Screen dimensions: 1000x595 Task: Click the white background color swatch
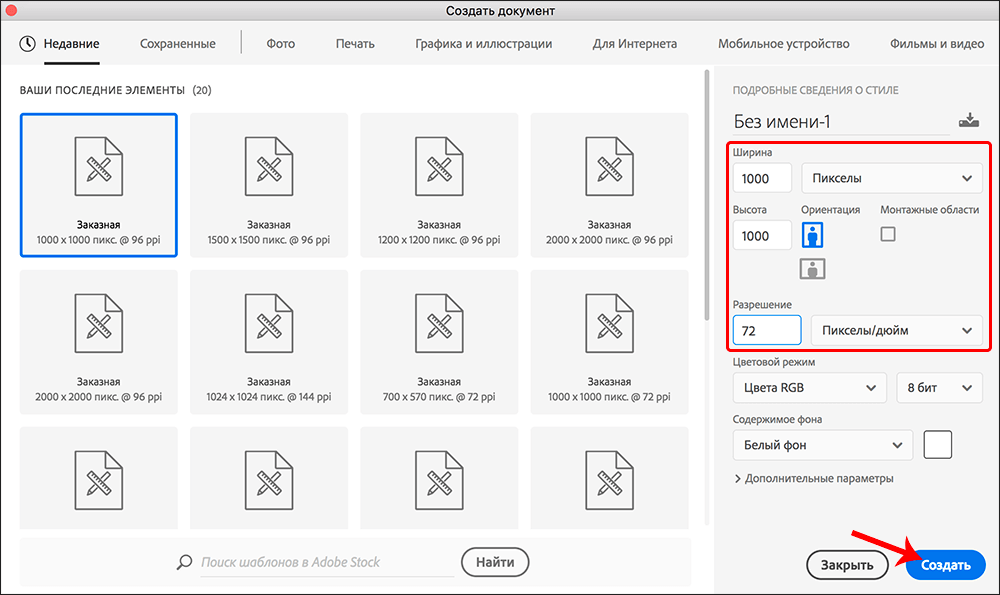(x=937, y=444)
